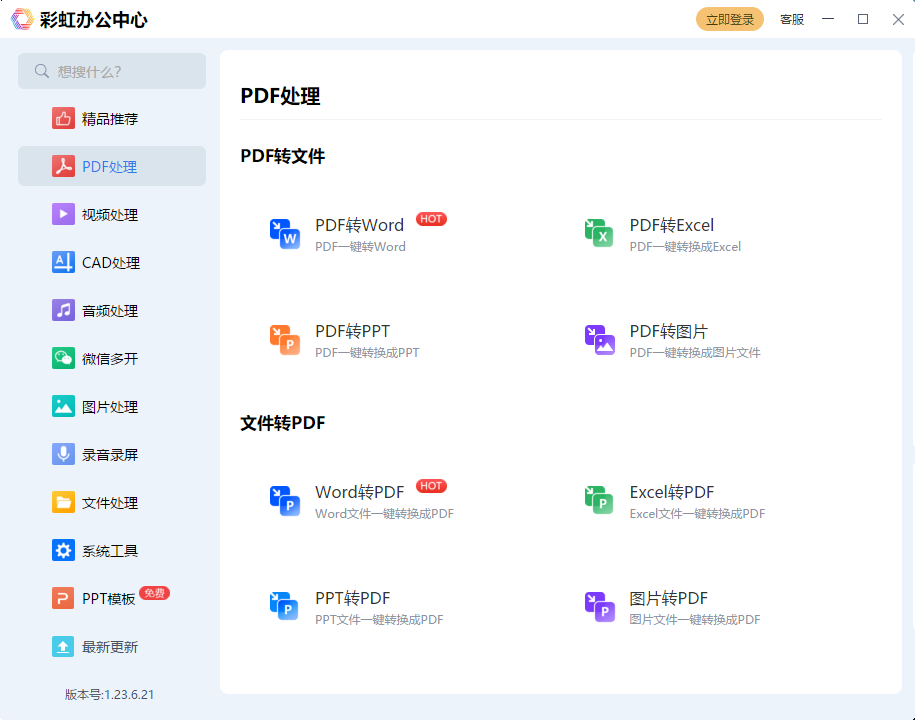This screenshot has width=915, height=720.
Task: Click the music note icon for 音频处理
Action: (x=63, y=310)
